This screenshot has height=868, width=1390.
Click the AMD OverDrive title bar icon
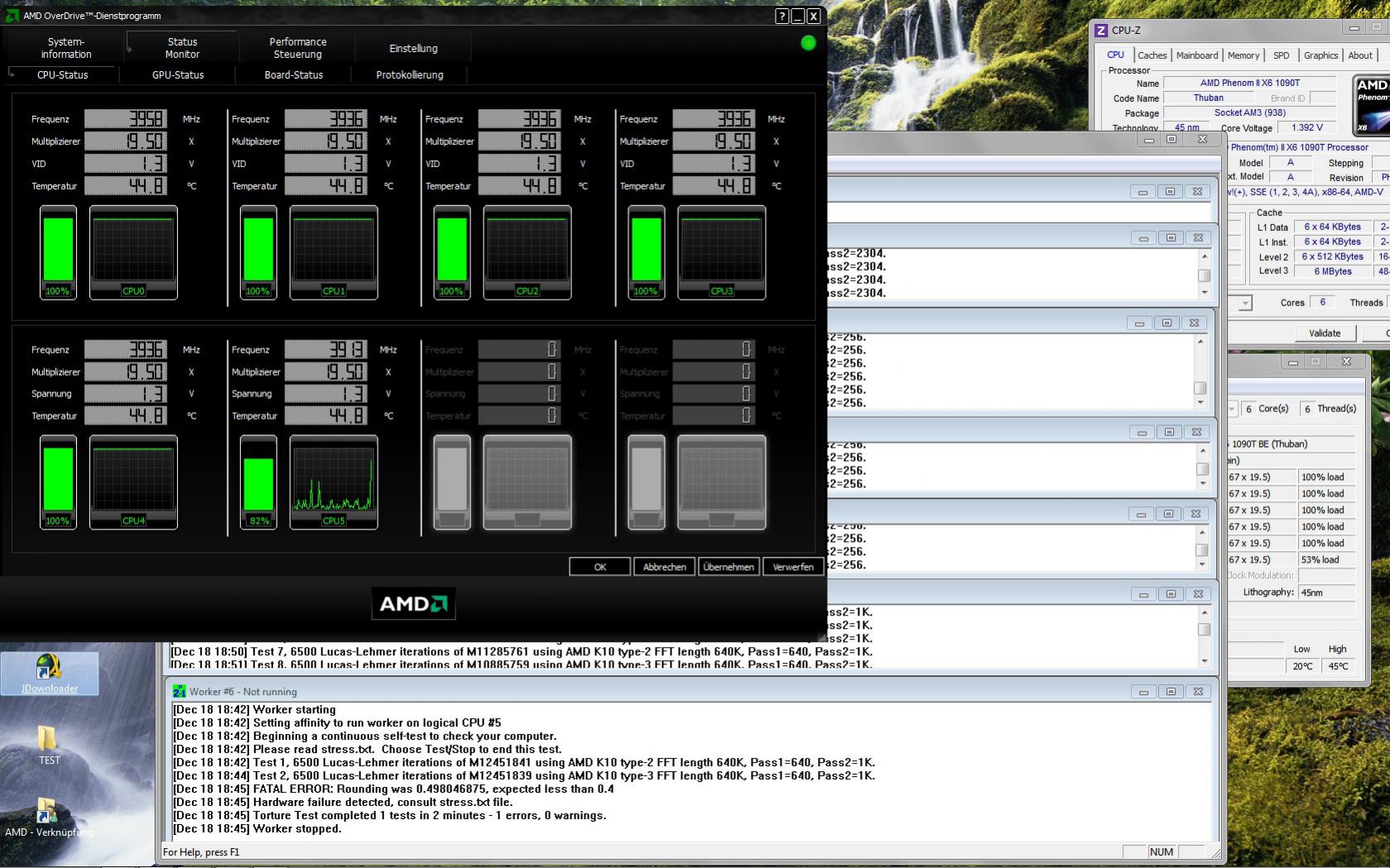(12, 16)
